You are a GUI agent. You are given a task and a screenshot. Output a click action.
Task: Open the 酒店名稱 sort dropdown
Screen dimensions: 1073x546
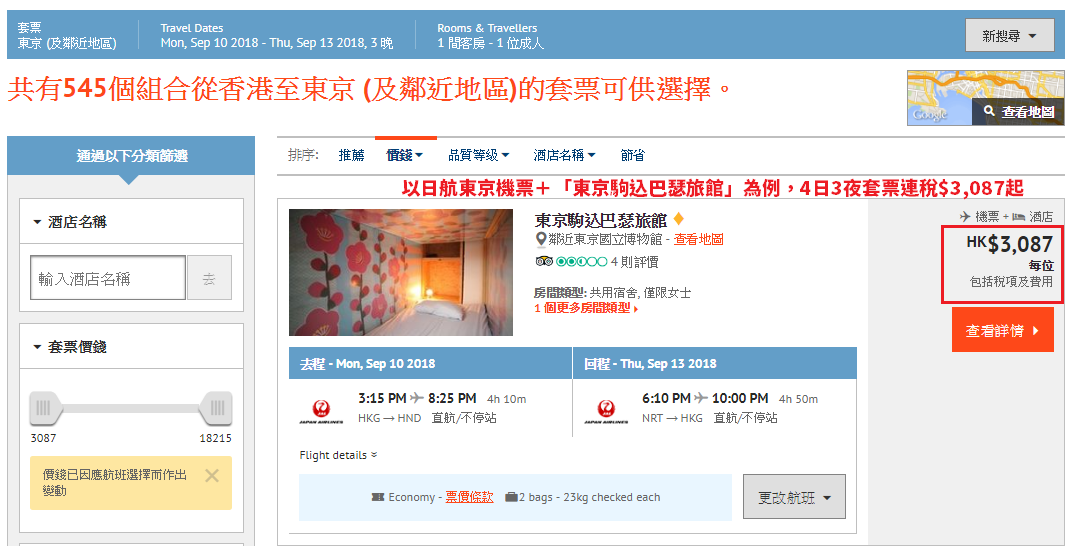565,155
